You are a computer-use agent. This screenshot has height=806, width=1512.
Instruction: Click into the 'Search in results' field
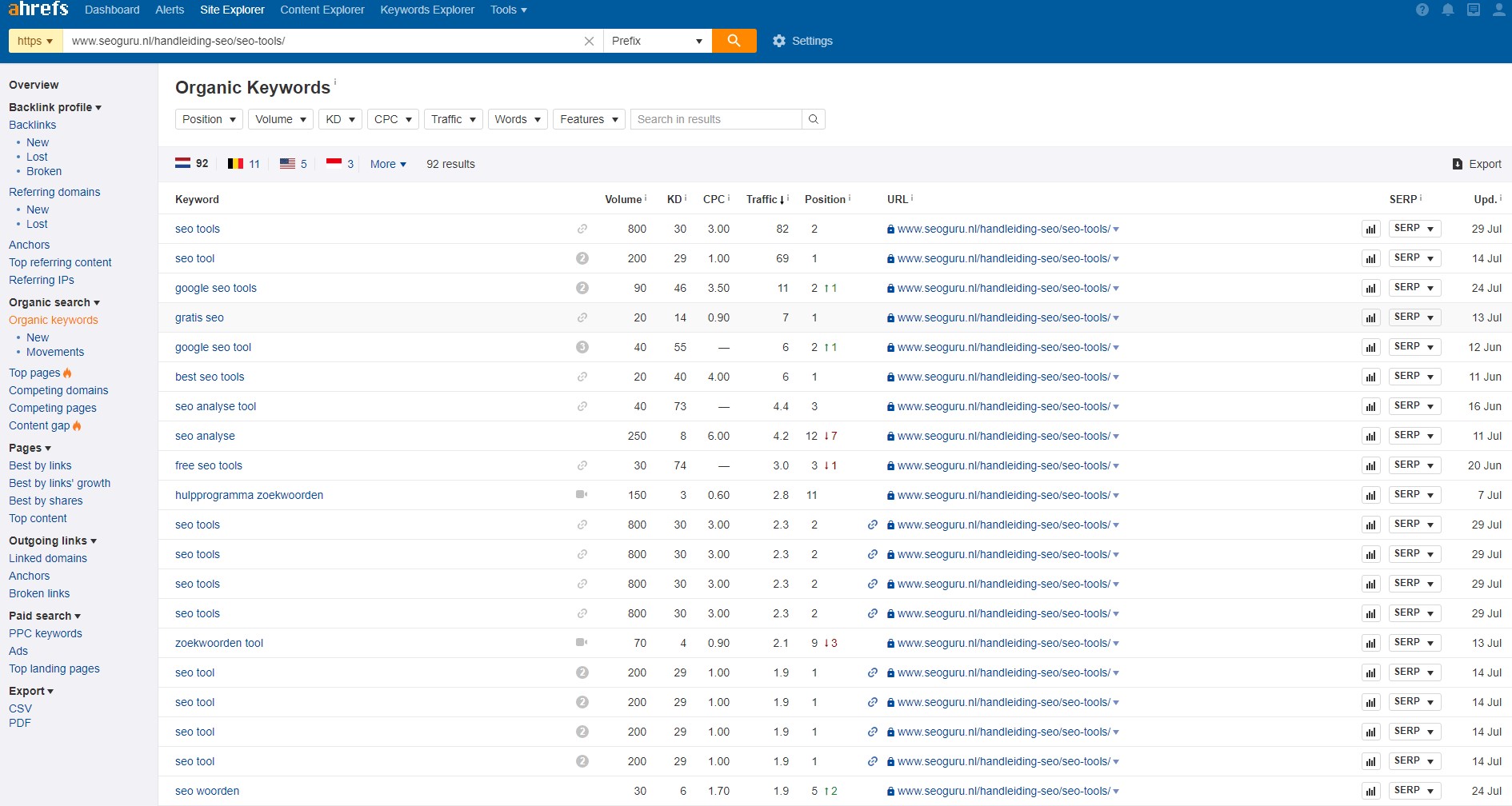(x=715, y=119)
